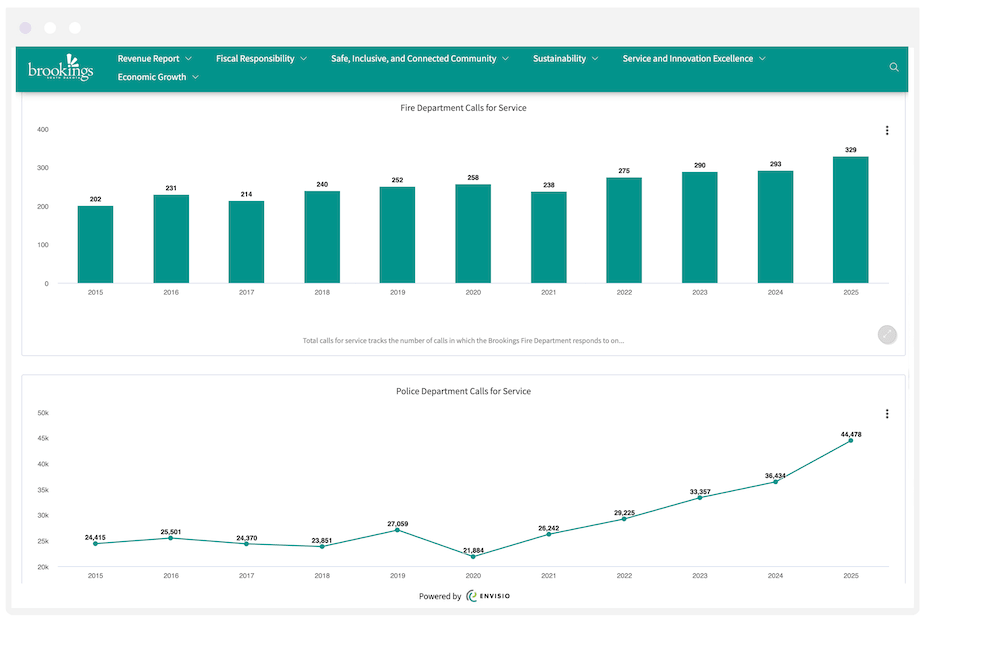Image resolution: width=1000 pixels, height=670 pixels.
Task: Open Service and Innovation Excellence menu
Action: tap(693, 59)
